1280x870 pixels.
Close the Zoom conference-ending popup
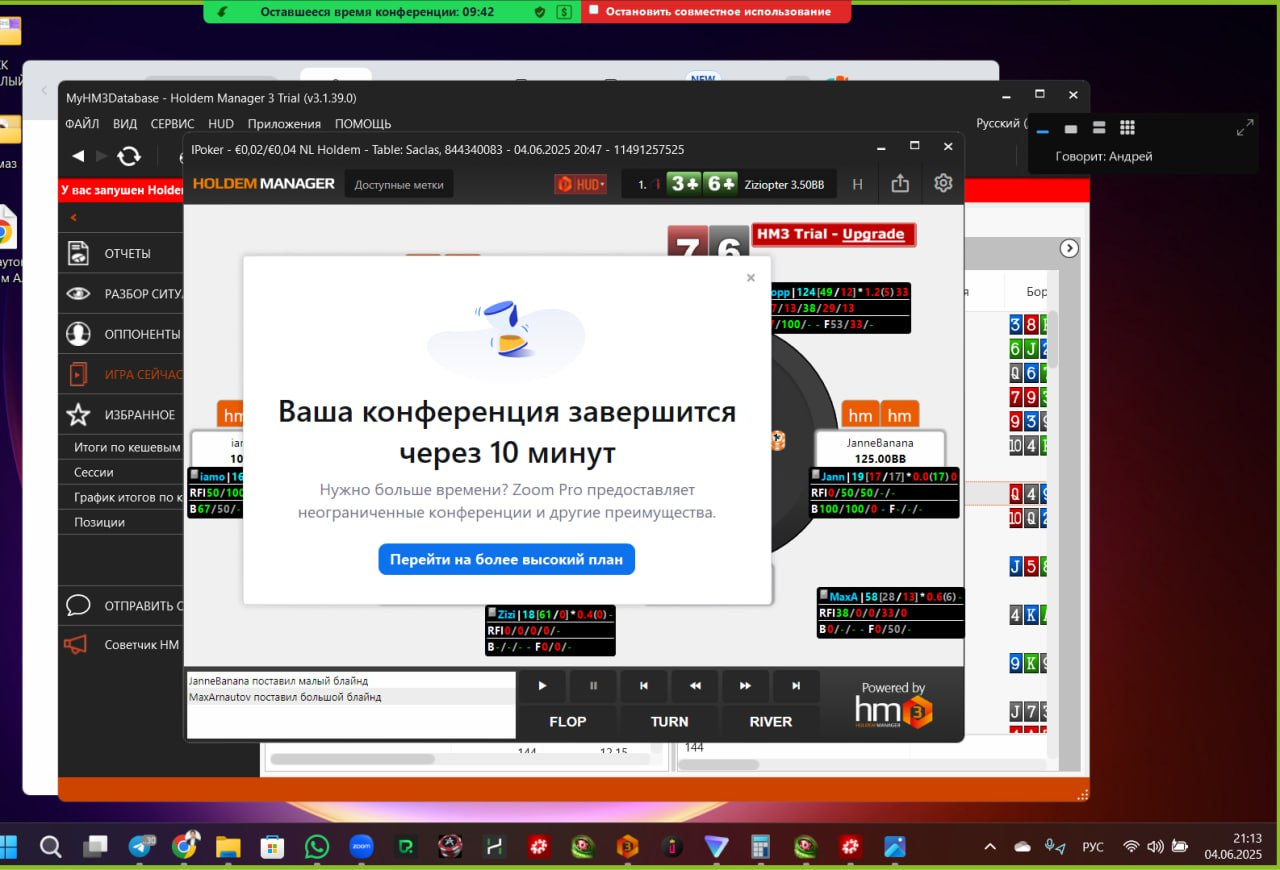tap(751, 278)
